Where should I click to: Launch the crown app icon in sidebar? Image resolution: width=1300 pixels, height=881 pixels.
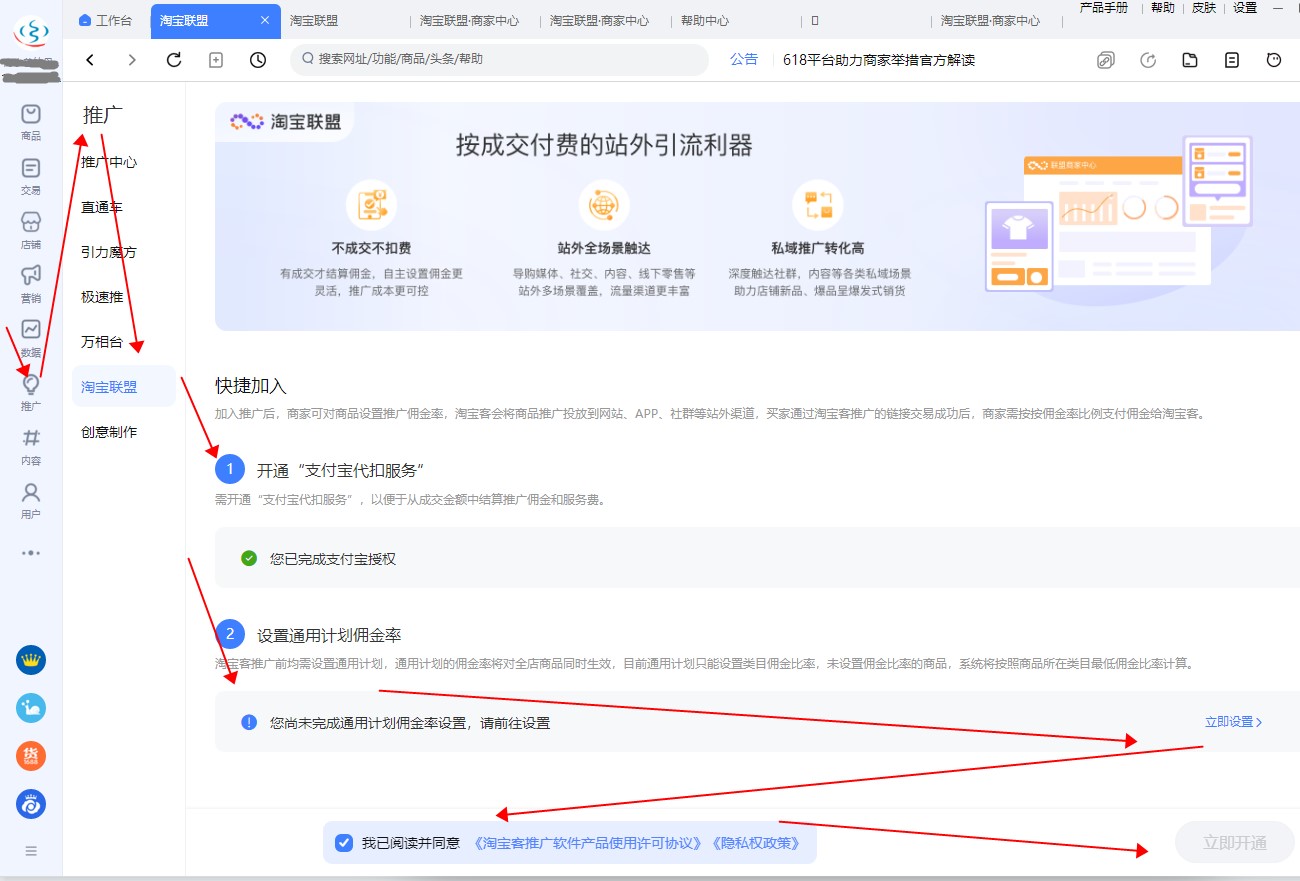(x=31, y=660)
